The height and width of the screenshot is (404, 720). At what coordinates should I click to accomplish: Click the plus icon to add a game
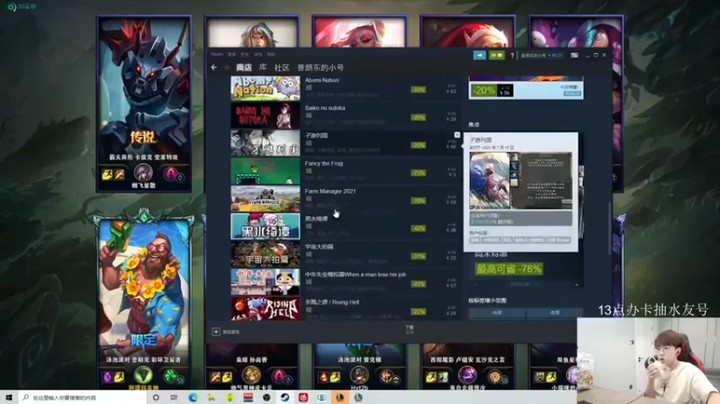216,331
